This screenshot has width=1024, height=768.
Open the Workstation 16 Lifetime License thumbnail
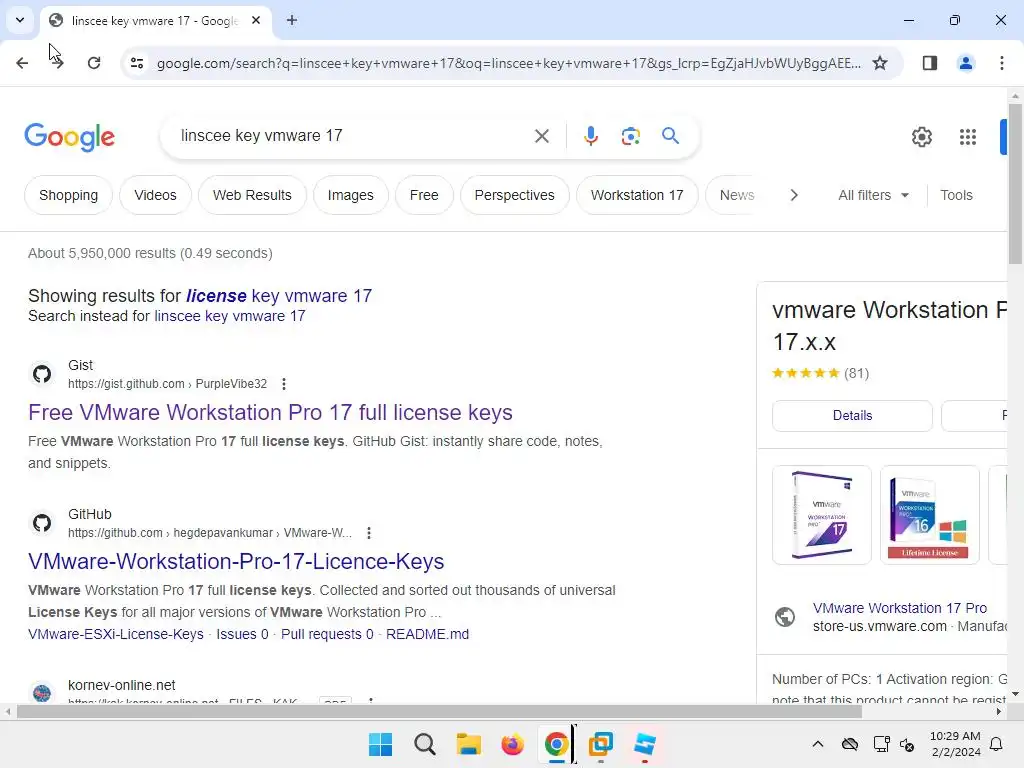click(x=929, y=515)
